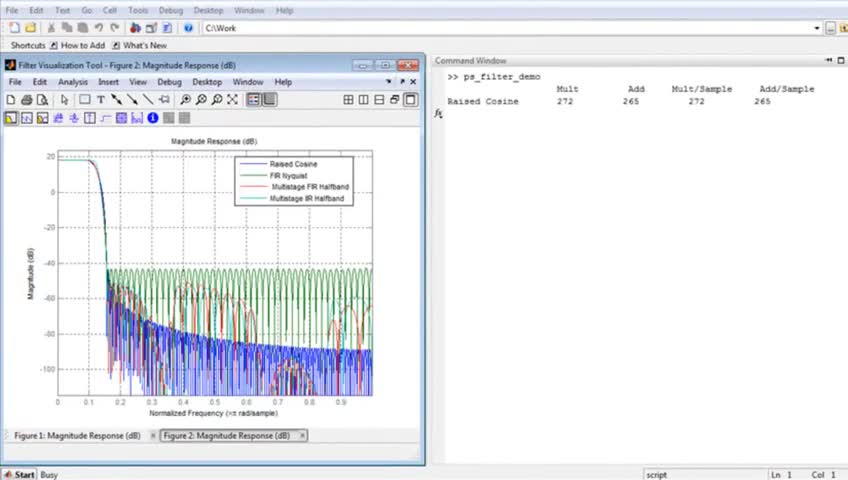Create new file from MATLAB main toolbar
Image resolution: width=848 pixels, height=480 pixels.
[x=15, y=28]
